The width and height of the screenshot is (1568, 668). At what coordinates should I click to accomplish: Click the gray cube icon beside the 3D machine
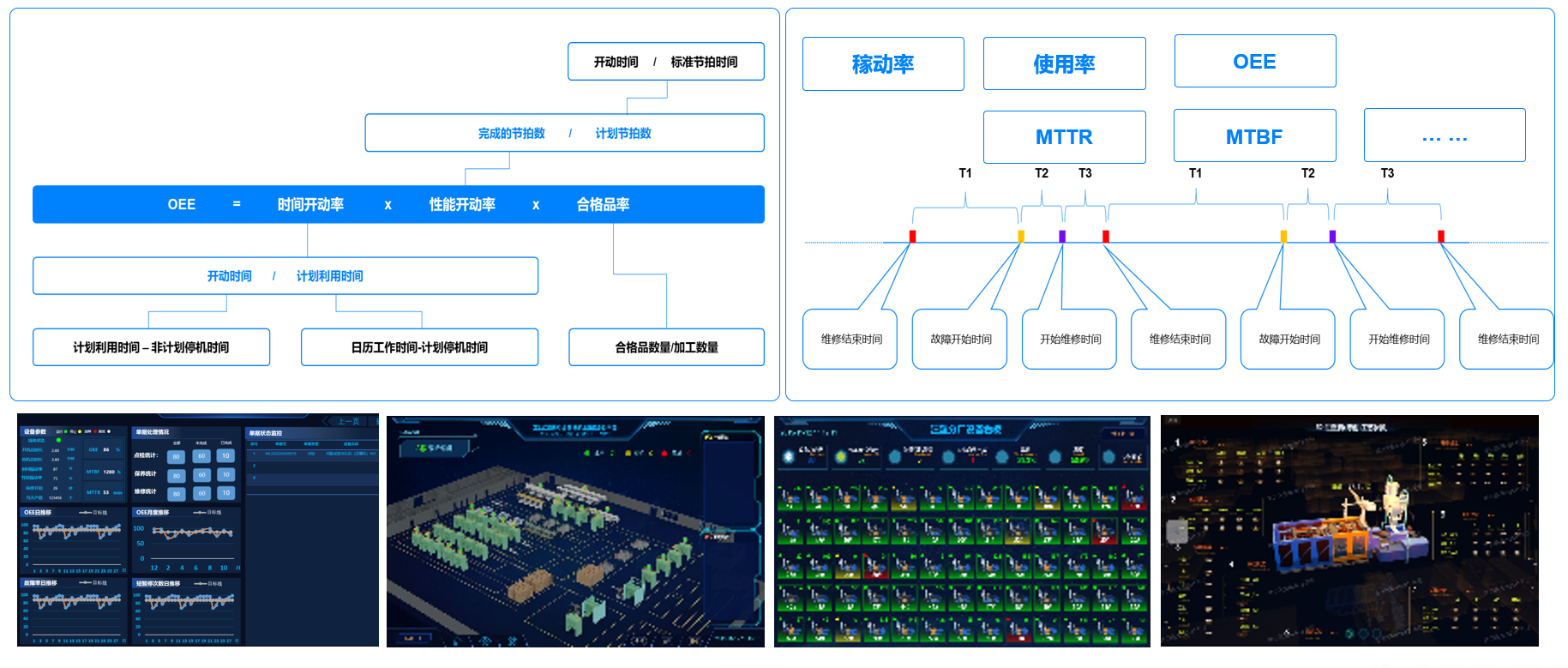click(x=1178, y=530)
